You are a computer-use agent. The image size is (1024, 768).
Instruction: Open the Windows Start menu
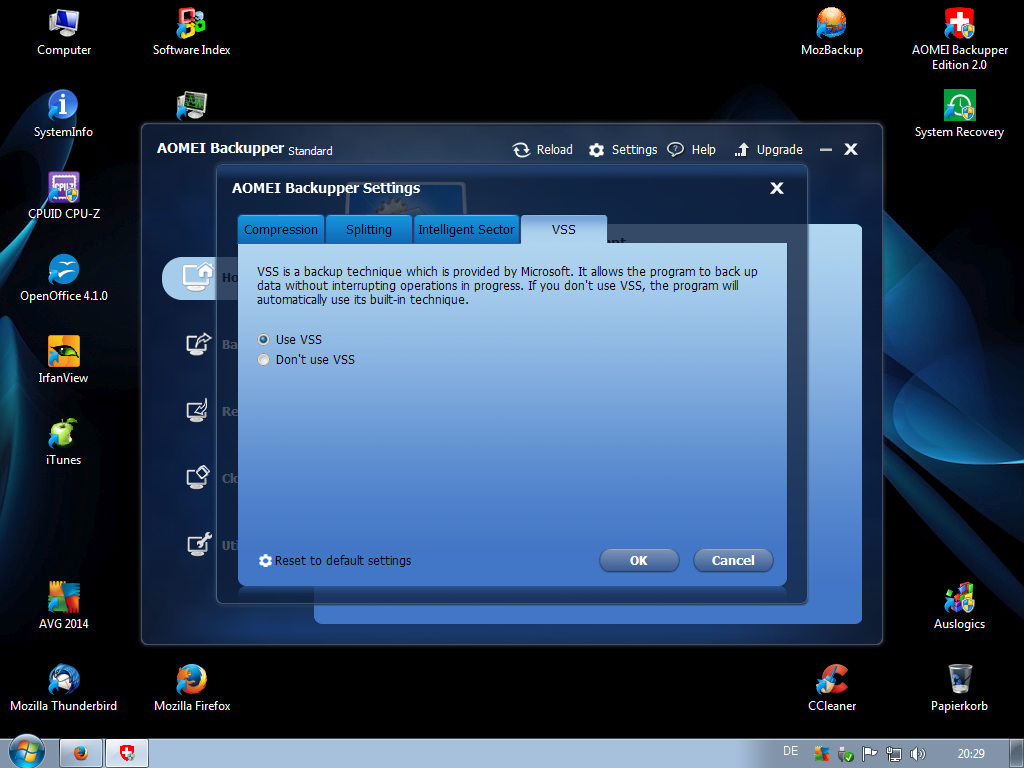[x=26, y=753]
